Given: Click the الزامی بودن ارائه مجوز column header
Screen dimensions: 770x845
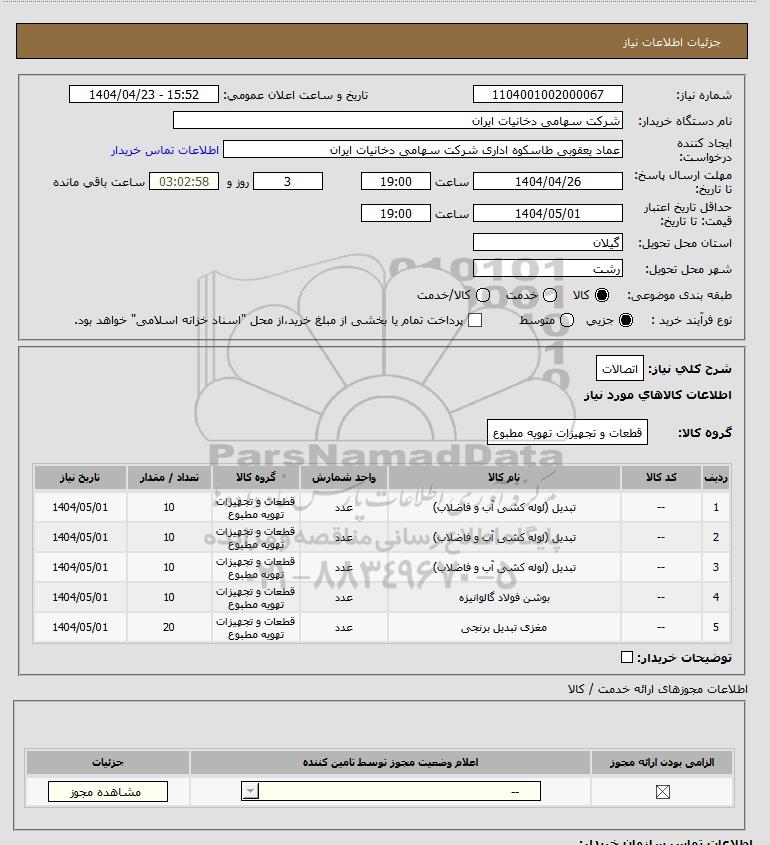Looking at the screenshot, I should coord(662,763).
